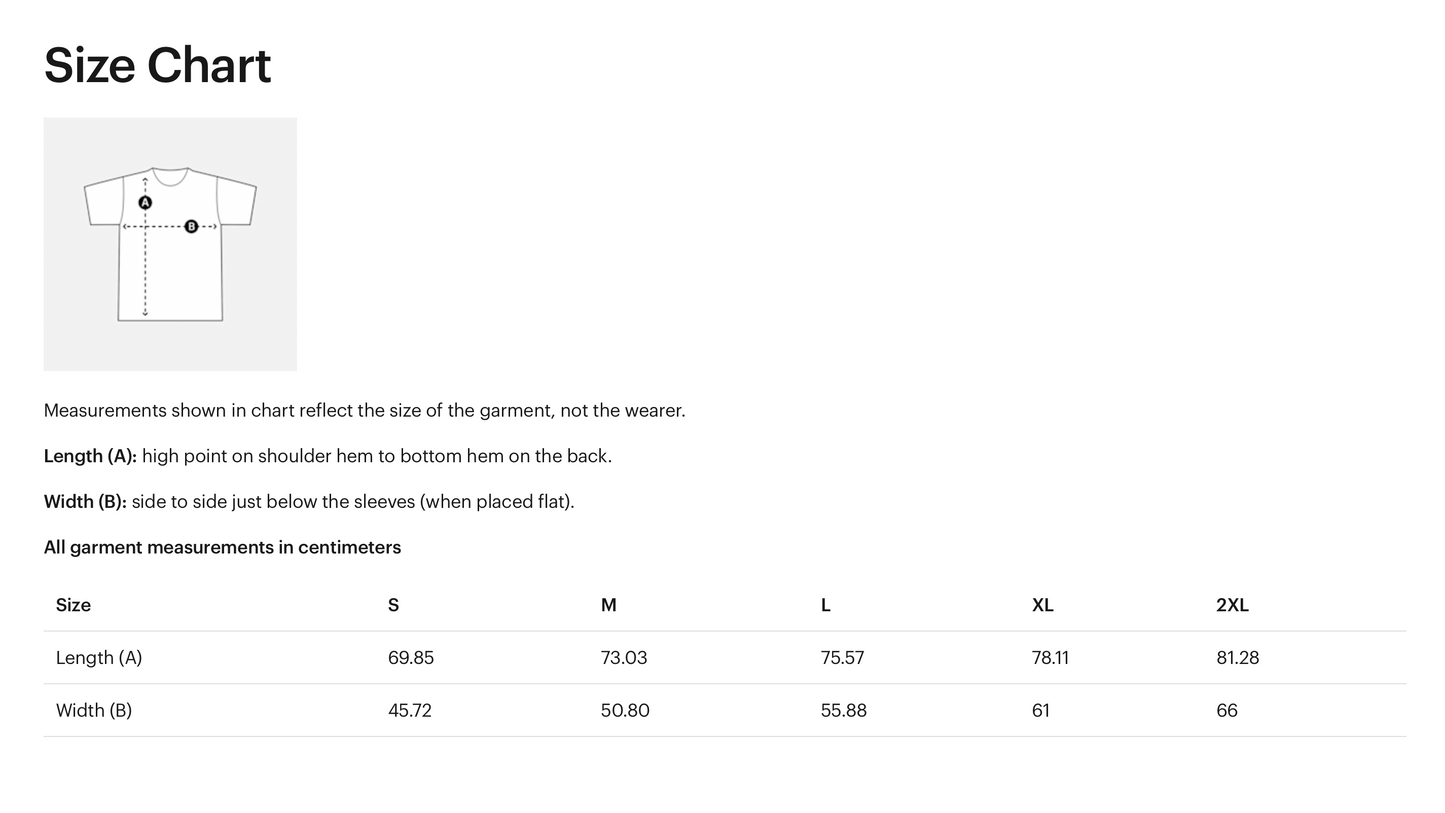Click the 66 width value for size 2XL
This screenshot has height=813, width=1445.
1227,711
